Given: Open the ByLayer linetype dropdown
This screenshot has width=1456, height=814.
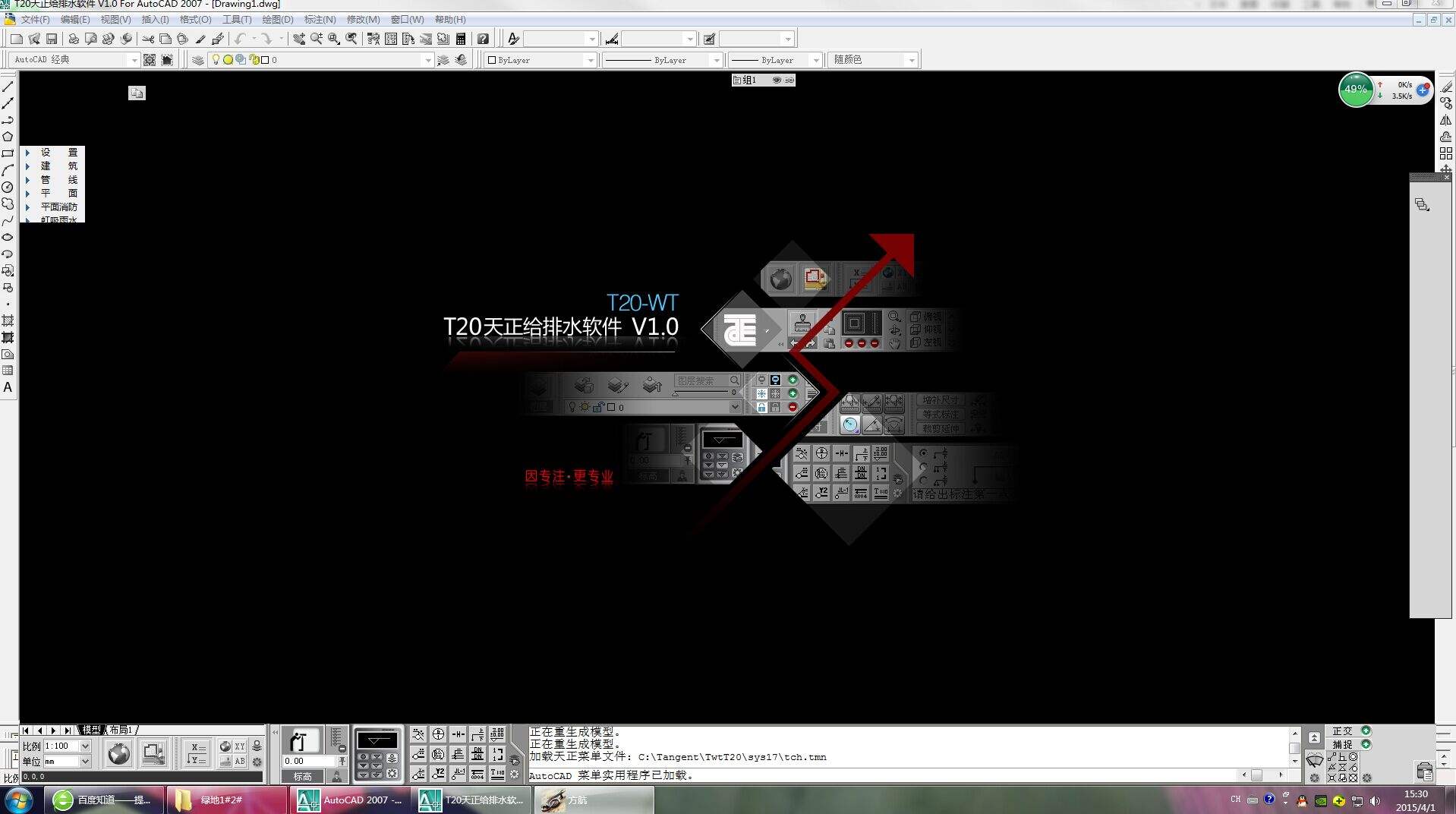Looking at the screenshot, I should point(716,60).
